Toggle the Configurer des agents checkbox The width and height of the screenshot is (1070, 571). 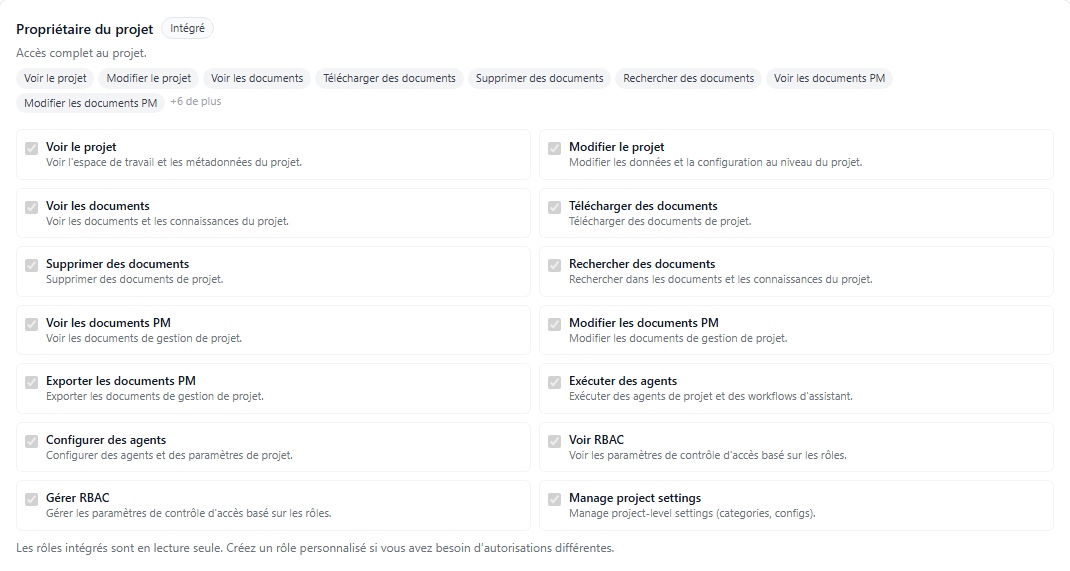(31, 441)
